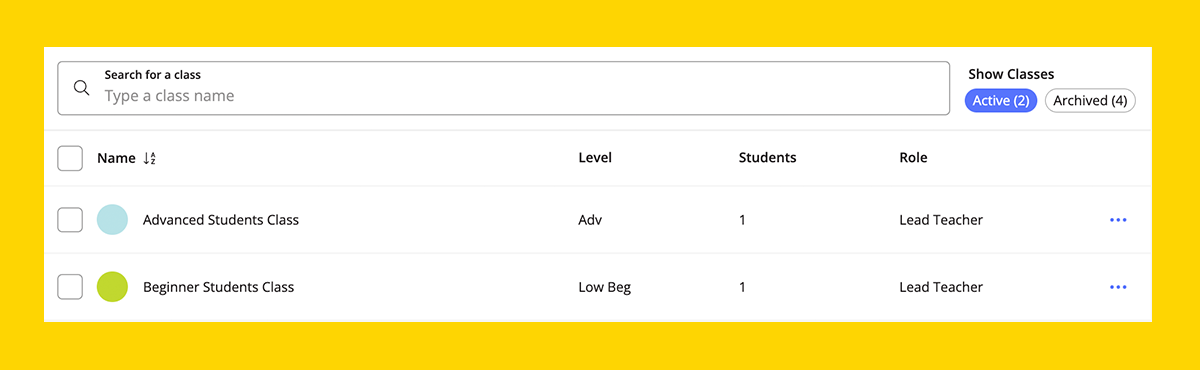Click the Name column header

coord(116,158)
